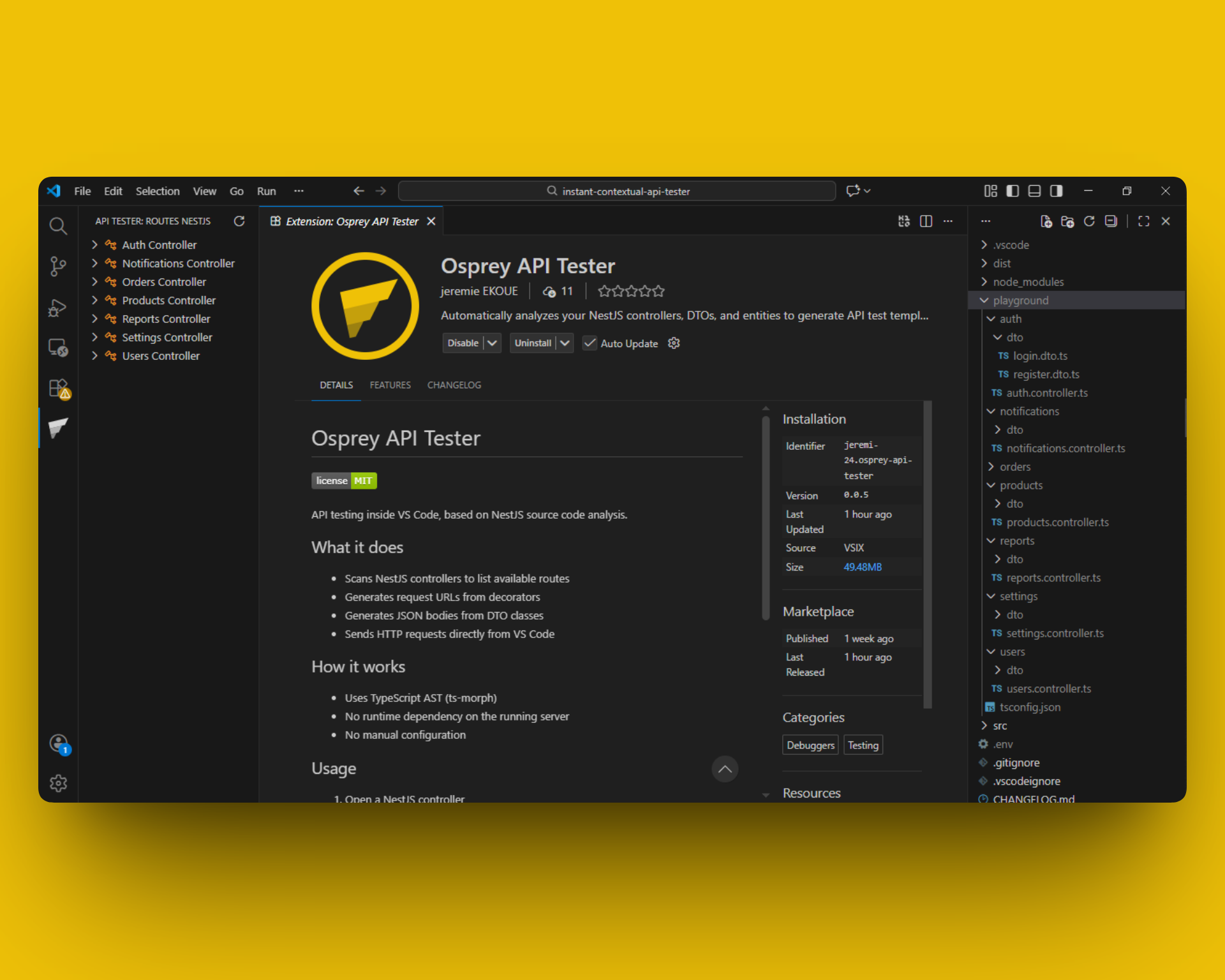The width and height of the screenshot is (1225, 980).
Task: Collapse the playground folder
Action: (x=984, y=300)
